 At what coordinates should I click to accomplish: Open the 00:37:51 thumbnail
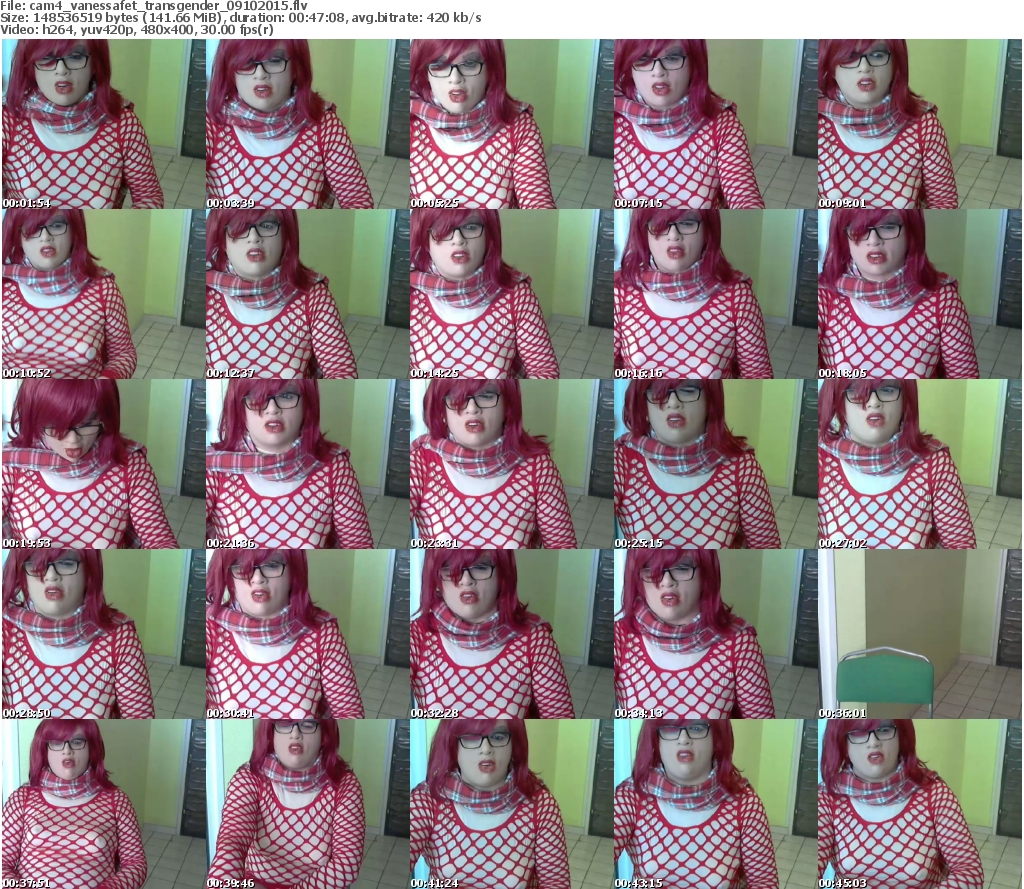coord(103,804)
